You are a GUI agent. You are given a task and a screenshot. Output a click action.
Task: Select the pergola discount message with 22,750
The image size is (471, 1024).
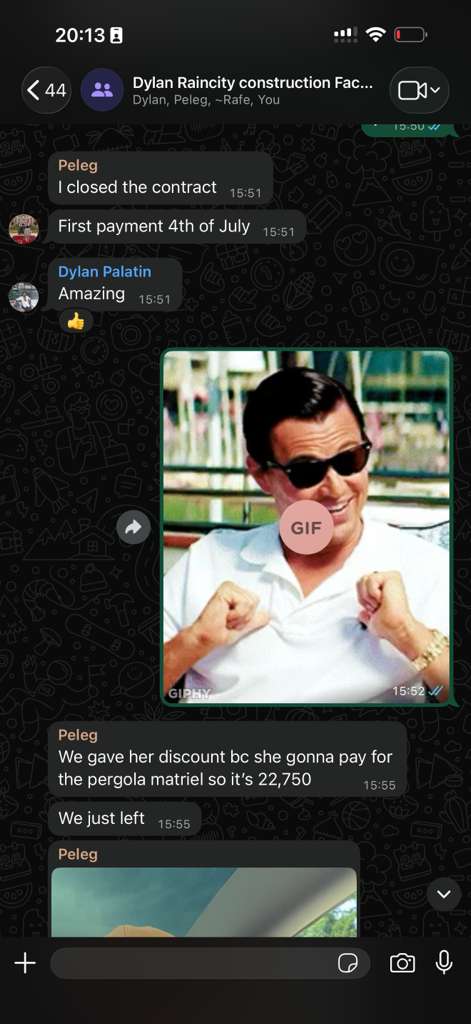227,759
